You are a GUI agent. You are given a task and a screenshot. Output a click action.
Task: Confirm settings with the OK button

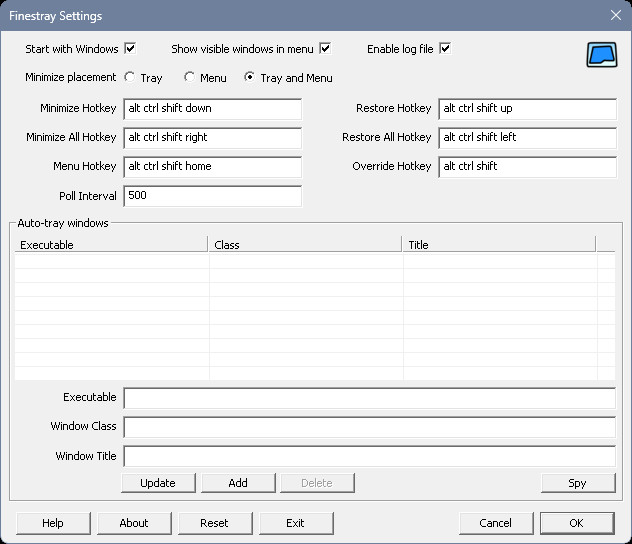coord(577,523)
